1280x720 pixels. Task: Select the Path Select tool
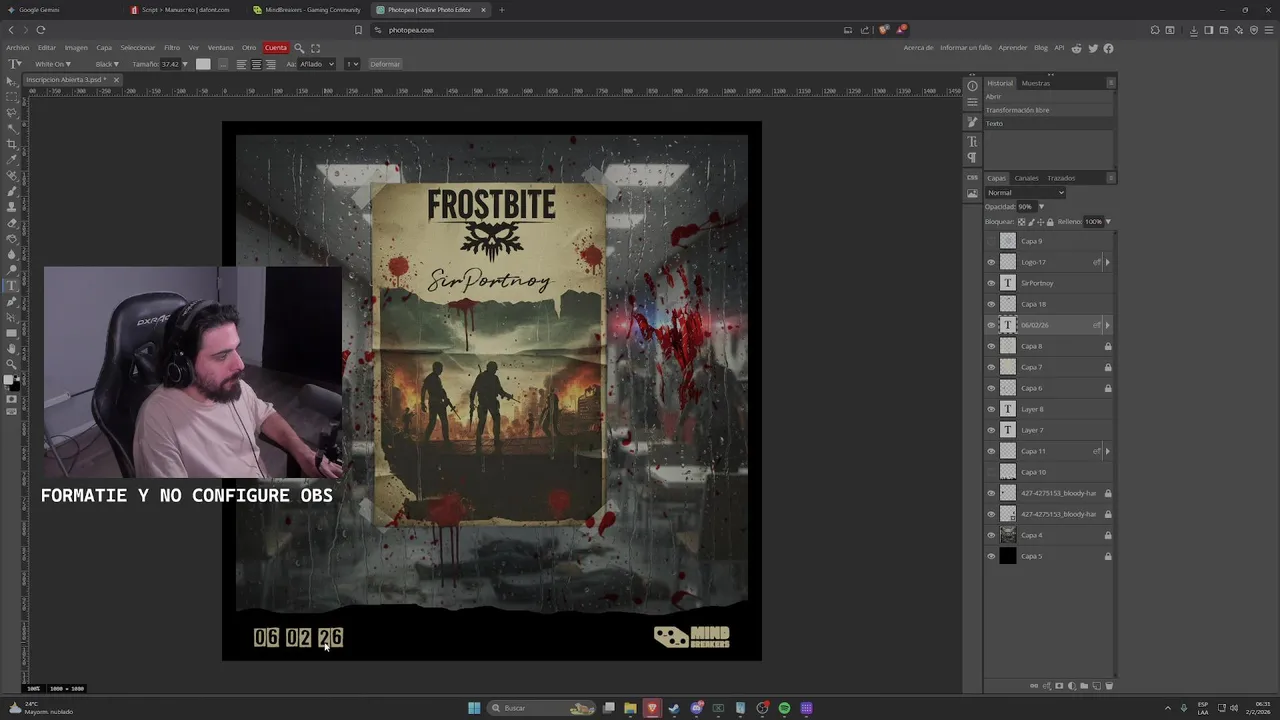tap(11, 317)
